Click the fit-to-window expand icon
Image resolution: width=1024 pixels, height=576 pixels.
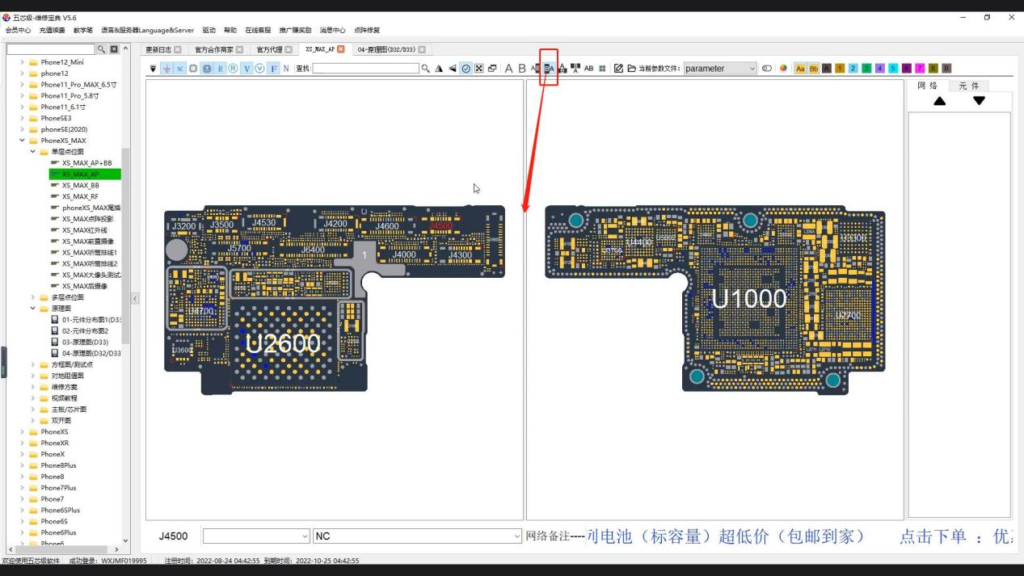479,68
